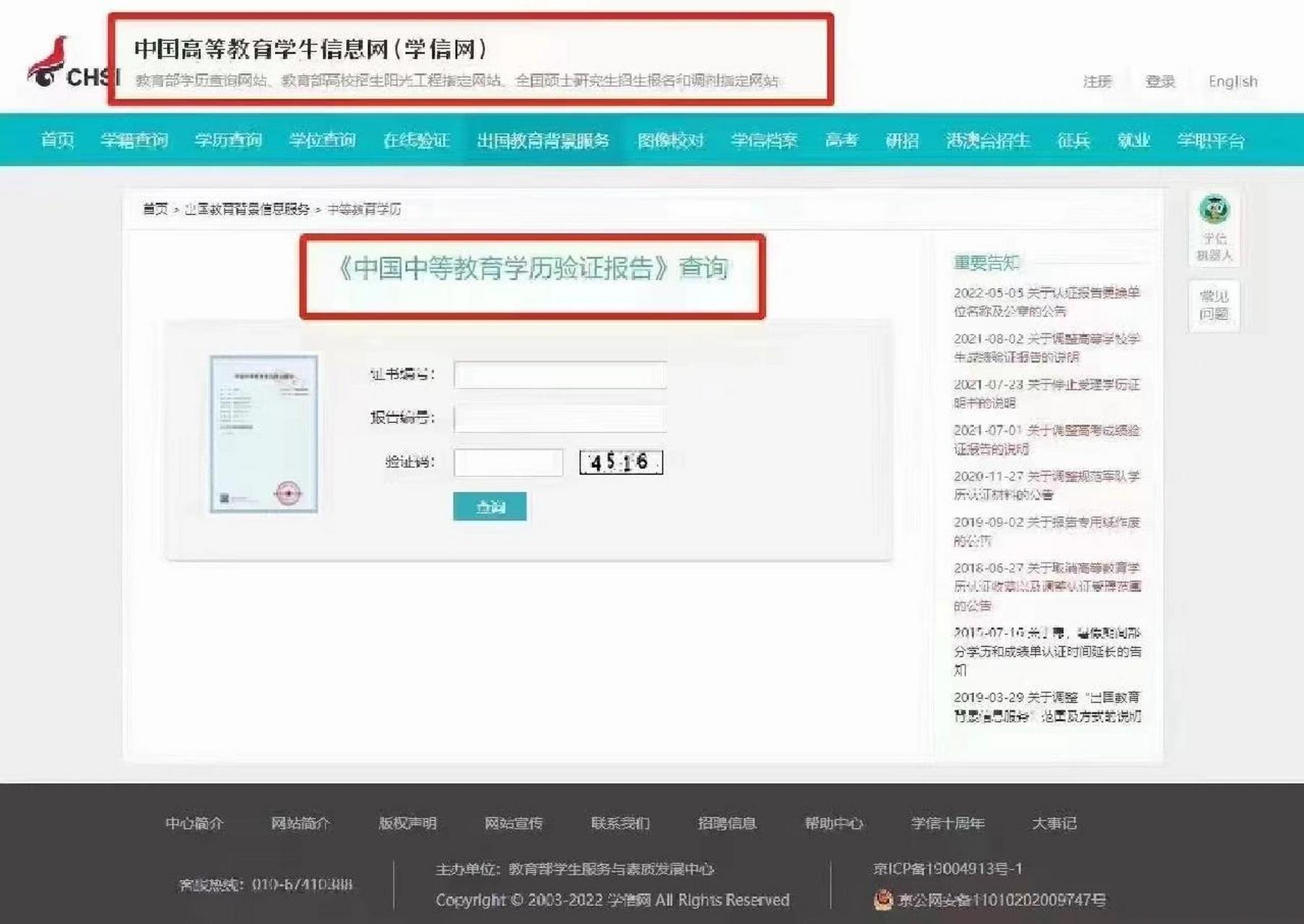Open the 联系我们 footer link
This screenshot has height=924, width=1304.
[x=623, y=823]
